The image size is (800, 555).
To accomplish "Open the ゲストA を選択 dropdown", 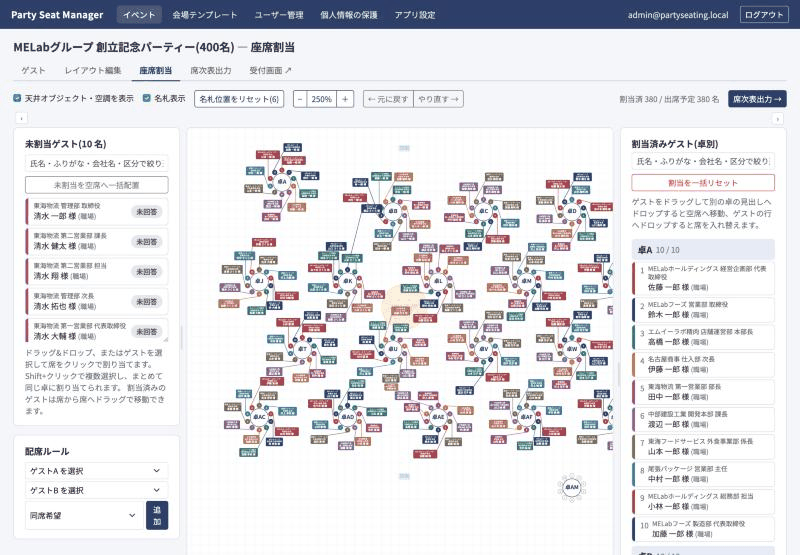I will [96, 471].
